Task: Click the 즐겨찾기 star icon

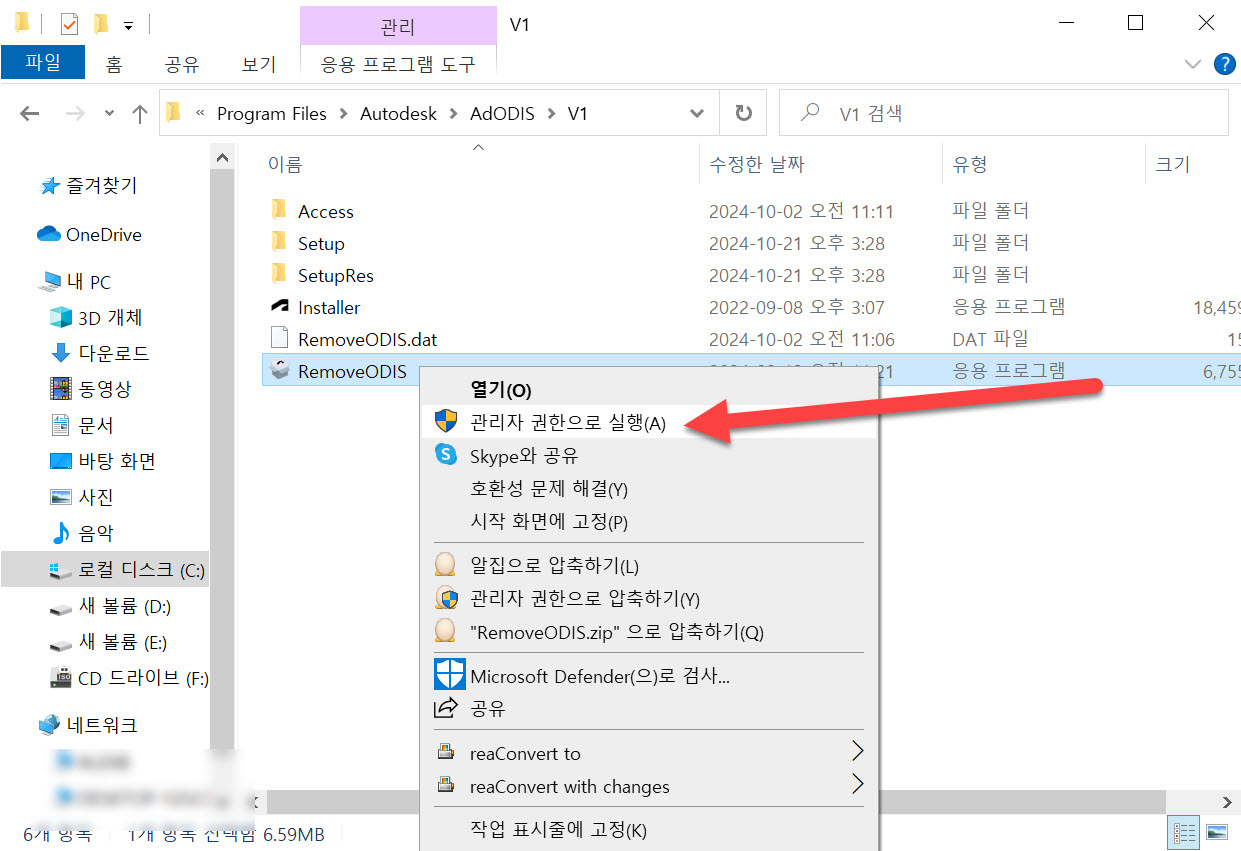Action: [49, 186]
